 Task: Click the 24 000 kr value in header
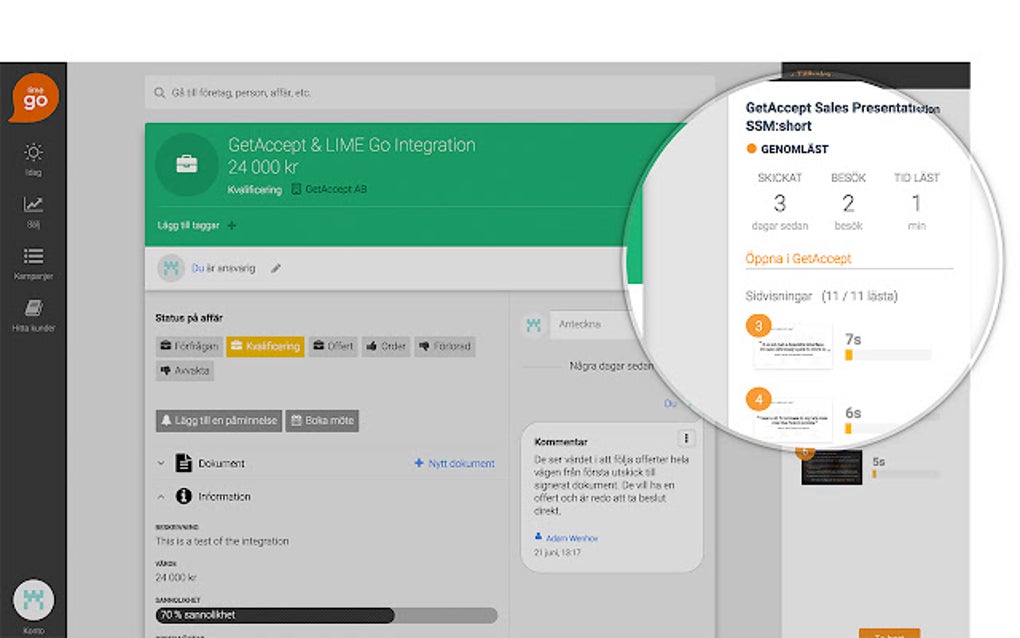coord(263,167)
